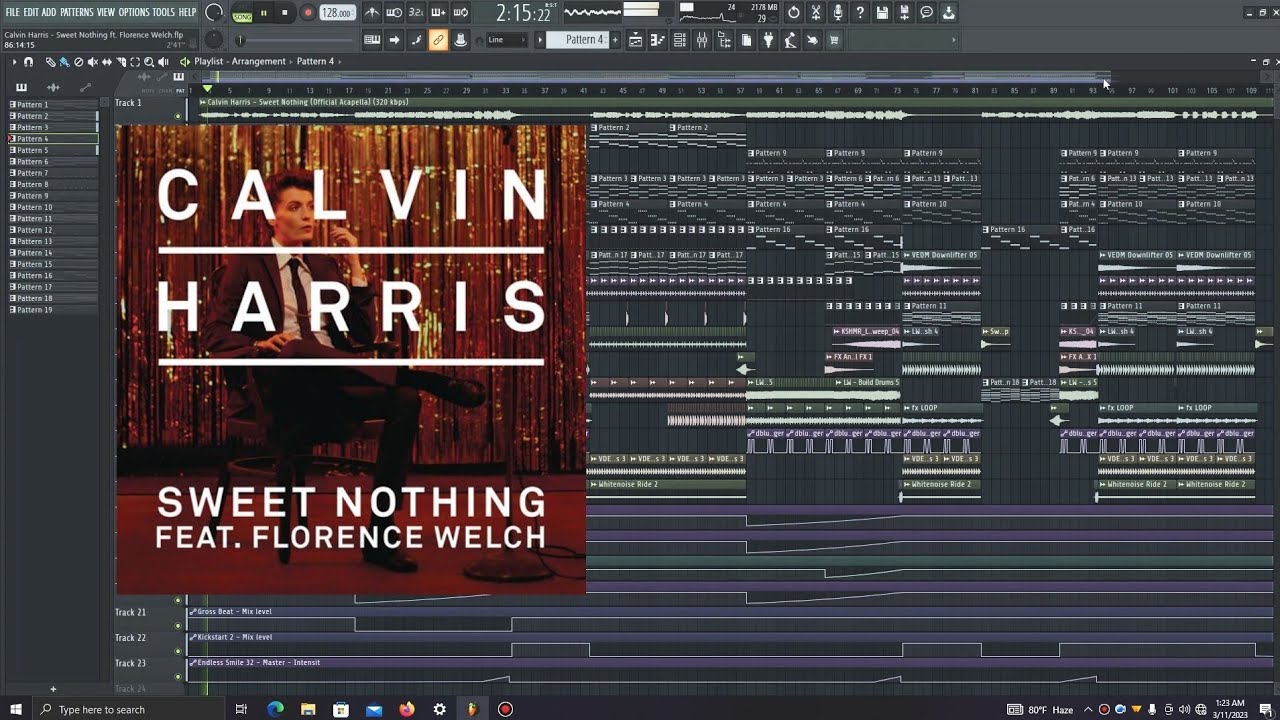Open help with question mark icon
This screenshot has width=1280, height=720.
coord(860,13)
